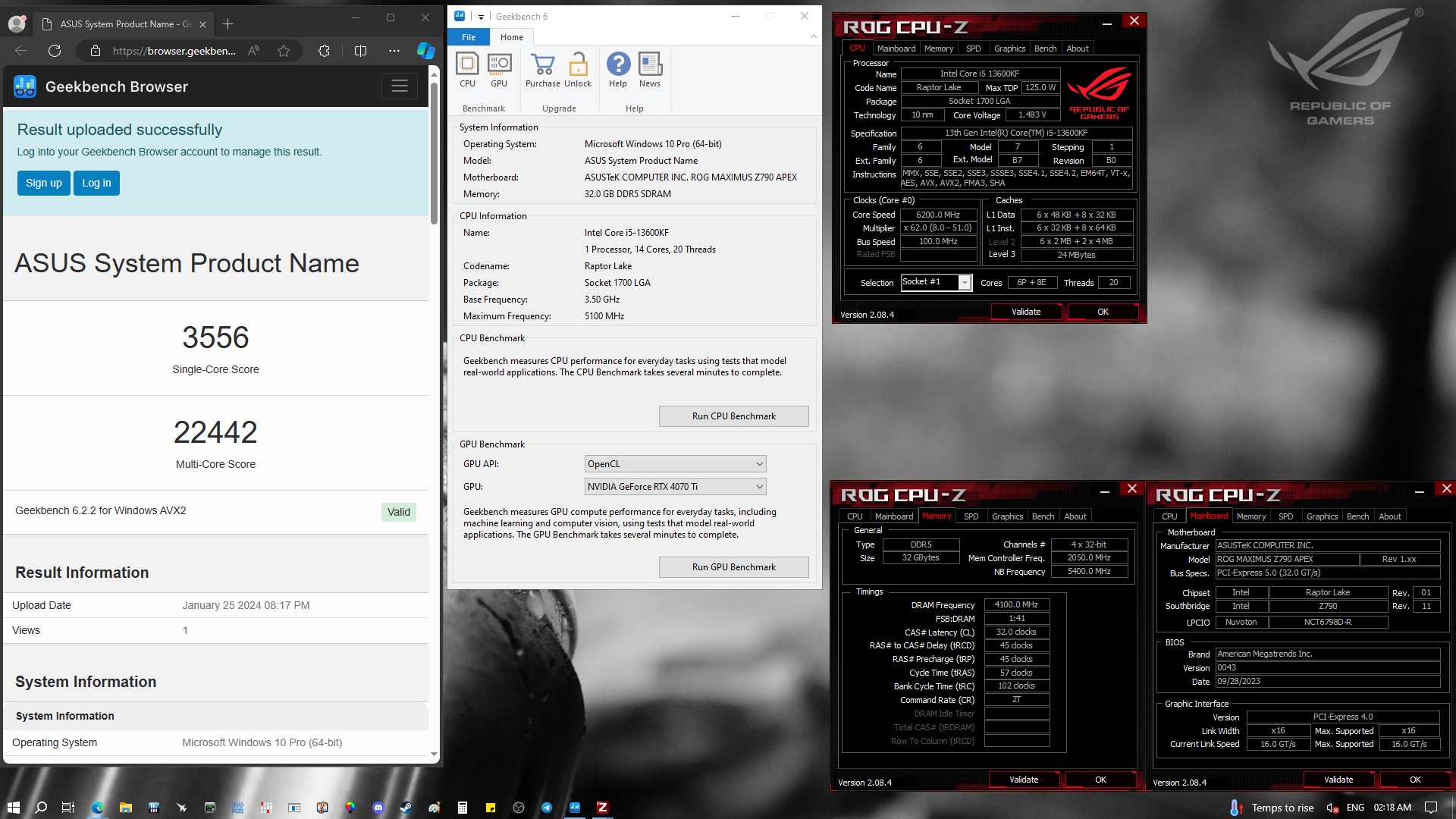Open Microsoft Edge from the taskbar
Screen dimensions: 1456x819
coord(97,808)
